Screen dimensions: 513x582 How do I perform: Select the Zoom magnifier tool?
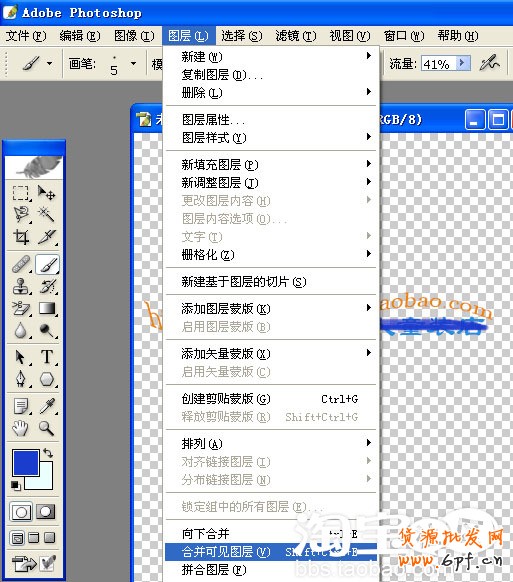46,428
